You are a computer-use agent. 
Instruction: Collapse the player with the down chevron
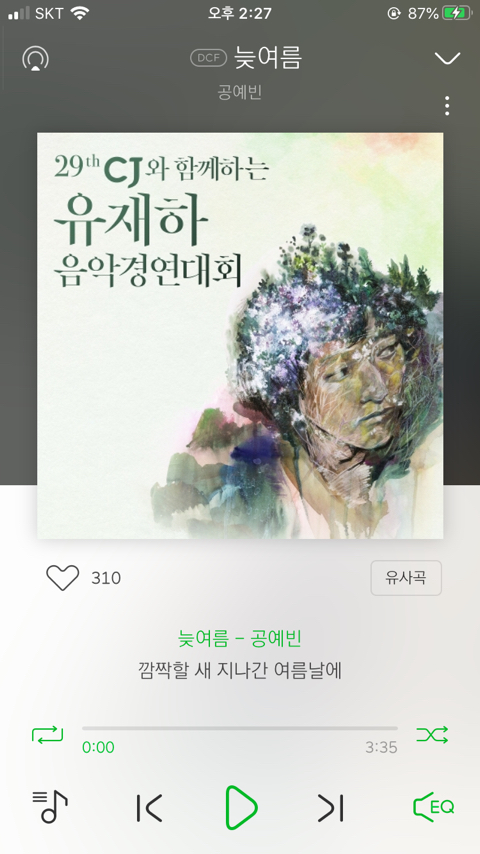447,58
